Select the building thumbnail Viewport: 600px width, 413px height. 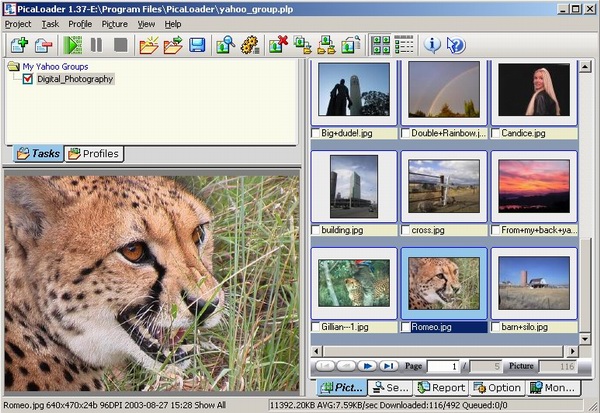click(354, 186)
